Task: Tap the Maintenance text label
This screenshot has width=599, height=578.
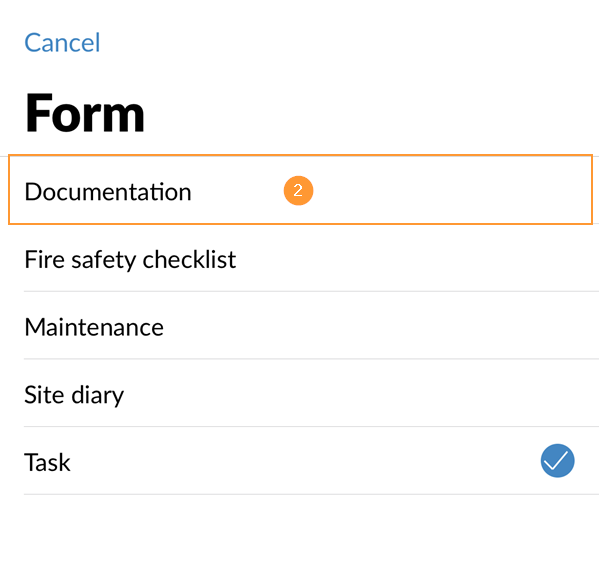Action: point(94,327)
